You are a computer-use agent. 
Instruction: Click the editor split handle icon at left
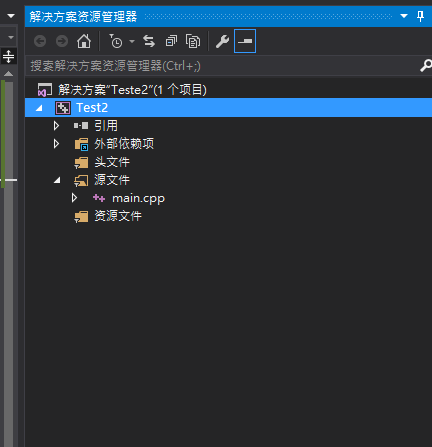pyautogui.click(x=8, y=56)
